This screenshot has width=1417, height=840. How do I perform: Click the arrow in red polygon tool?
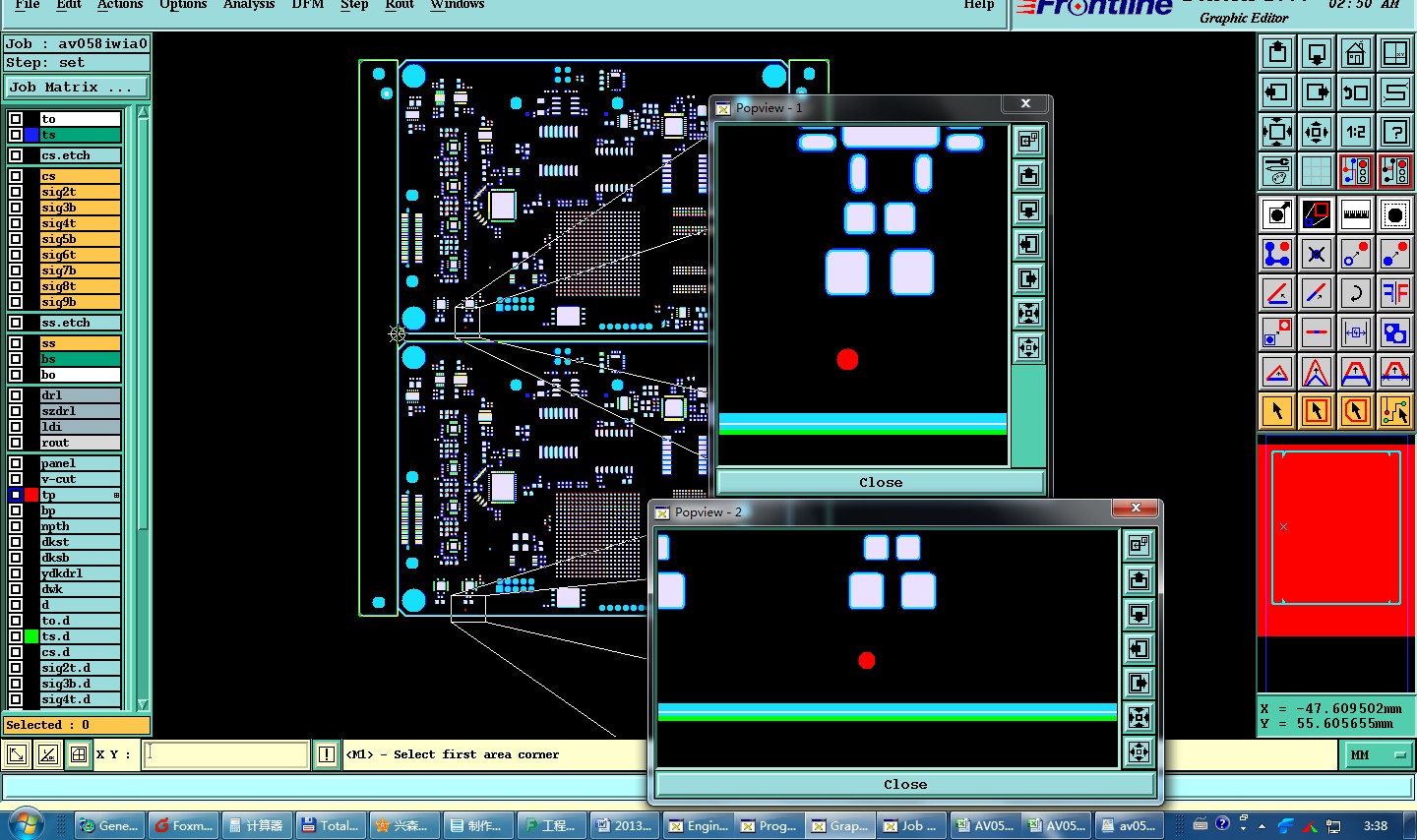(x=1356, y=411)
